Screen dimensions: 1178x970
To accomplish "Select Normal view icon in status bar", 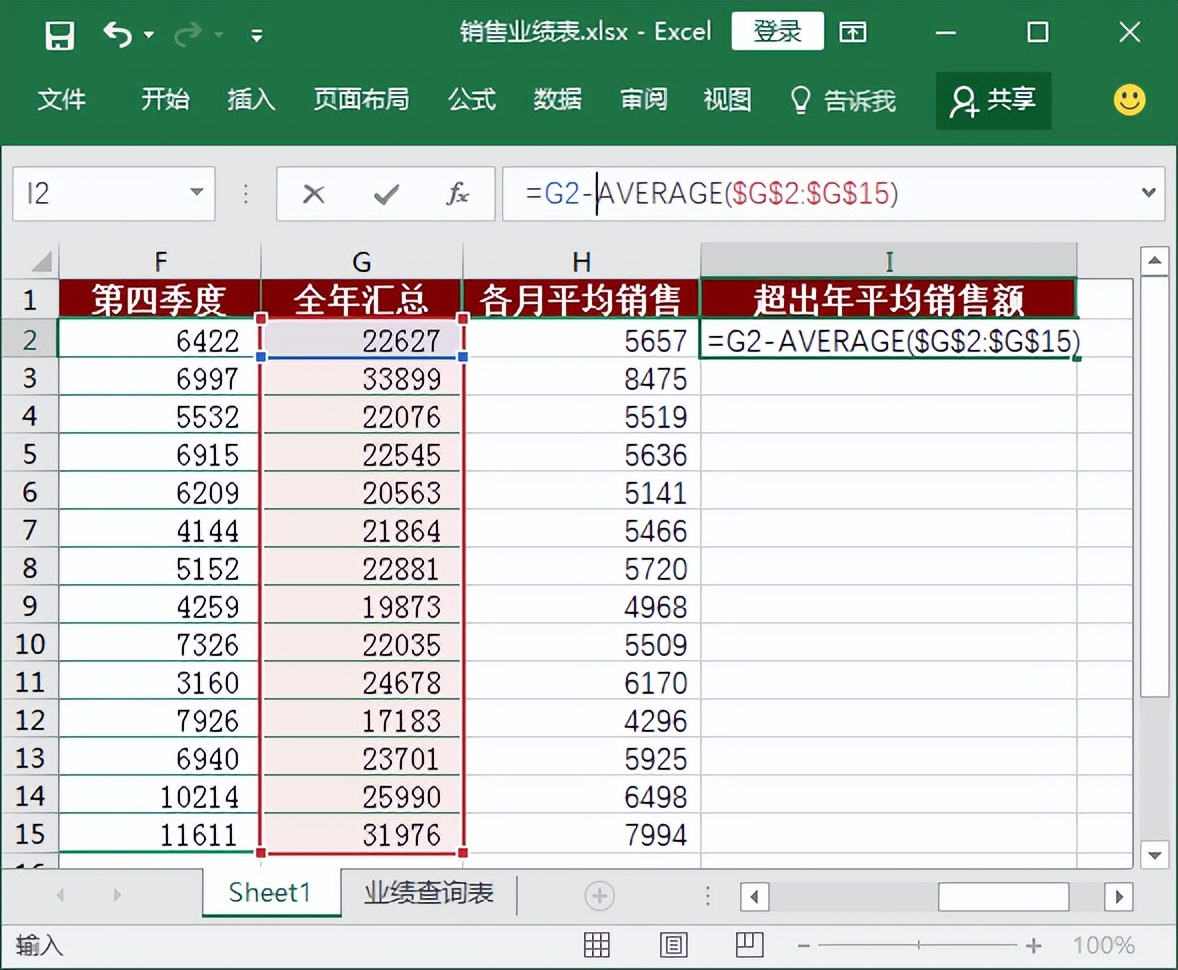I will [597, 944].
